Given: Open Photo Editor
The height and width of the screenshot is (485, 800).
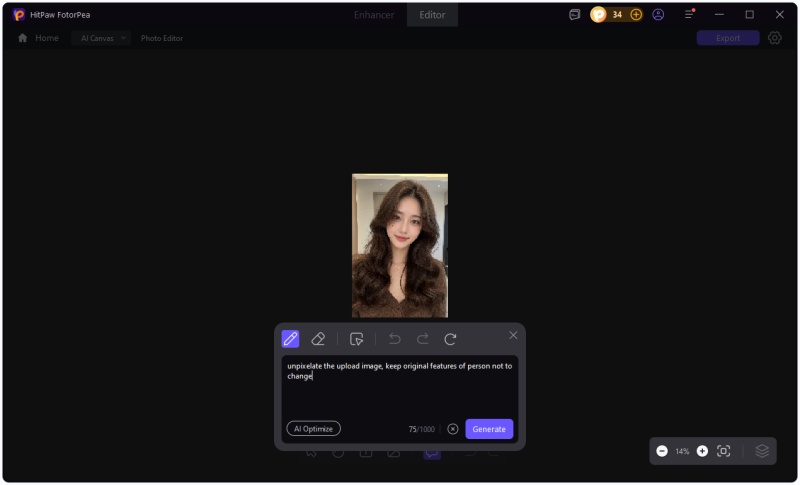Looking at the screenshot, I should click(x=162, y=38).
